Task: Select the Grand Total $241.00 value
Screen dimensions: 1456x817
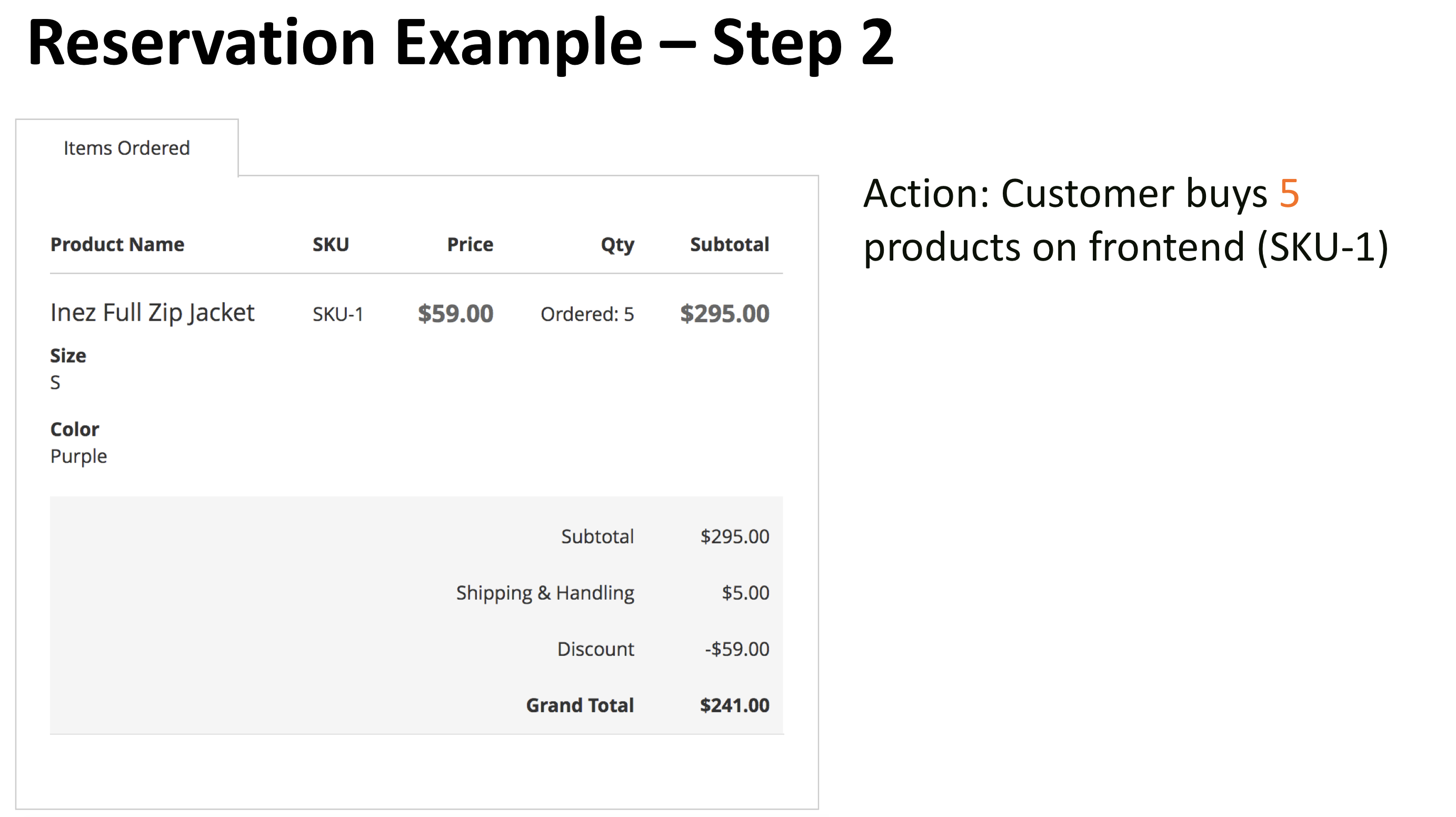Action: [734, 704]
